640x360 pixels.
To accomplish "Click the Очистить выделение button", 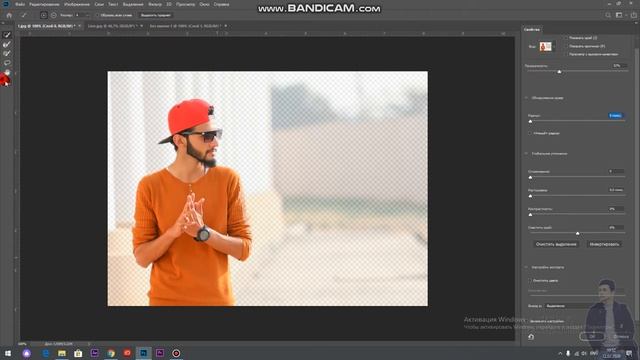I will (556, 244).
